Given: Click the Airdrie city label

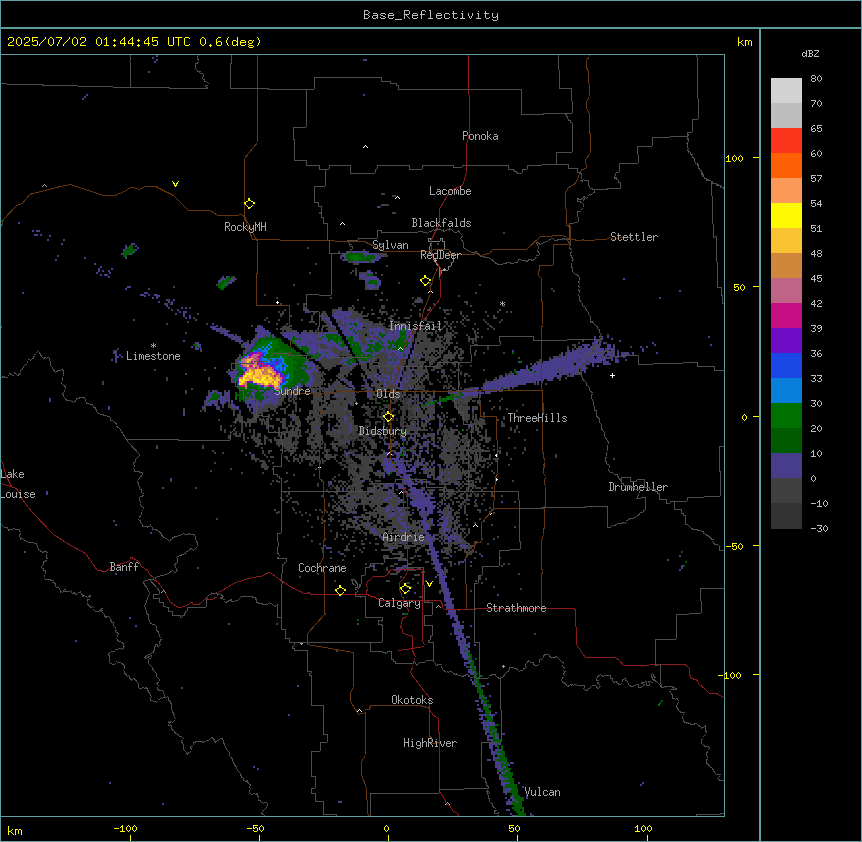Looking at the screenshot, I should pos(403,537).
